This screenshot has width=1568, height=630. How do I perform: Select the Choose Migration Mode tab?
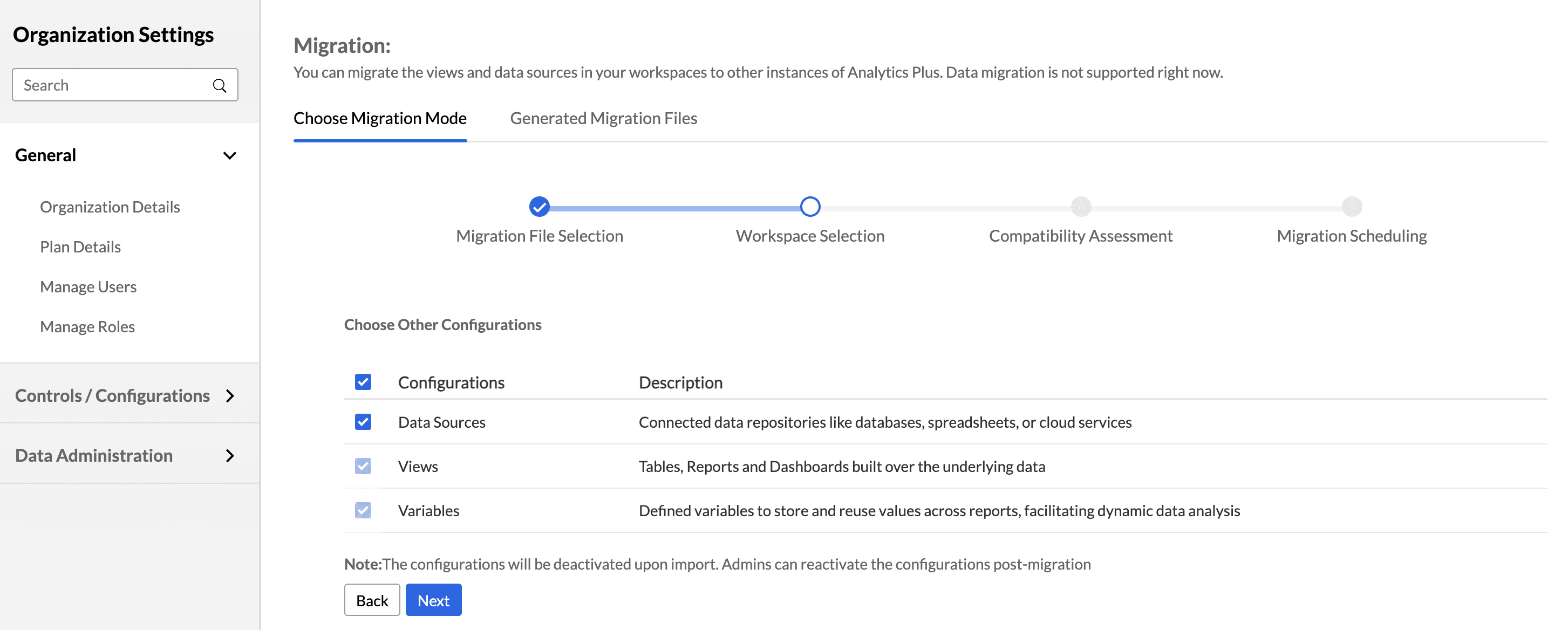click(x=380, y=118)
